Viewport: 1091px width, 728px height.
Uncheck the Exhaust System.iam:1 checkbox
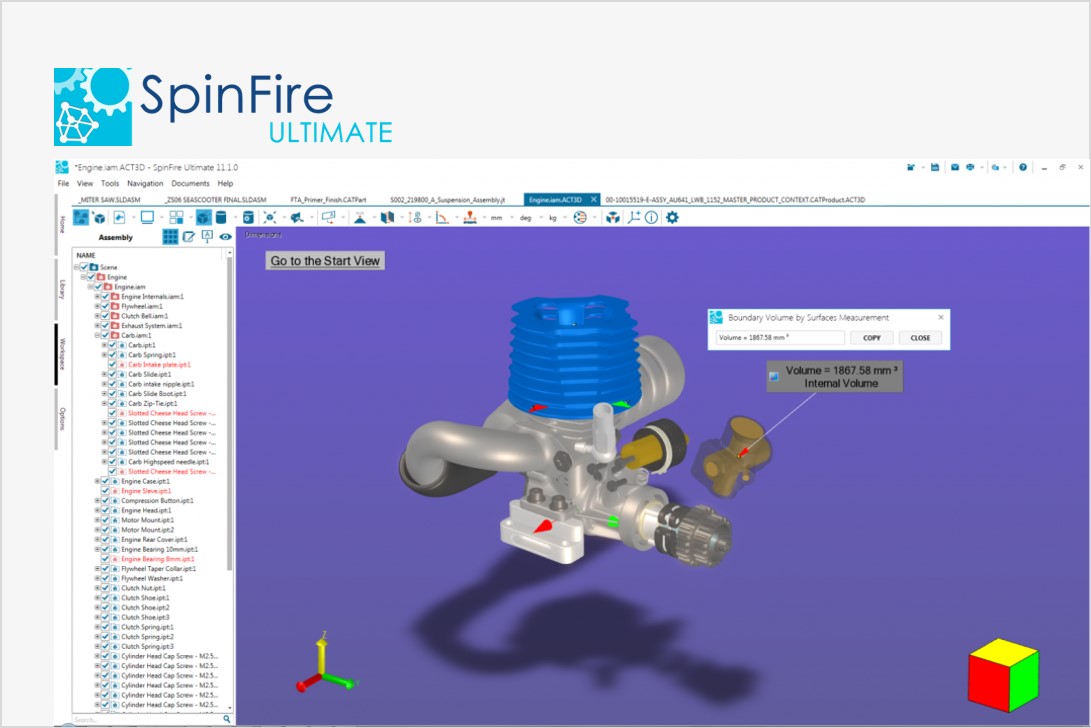pos(105,326)
